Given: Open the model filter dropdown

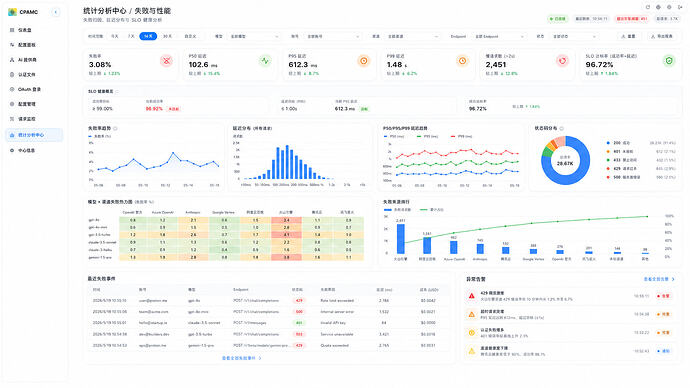Looking at the screenshot, I should [x=254, y=37].
